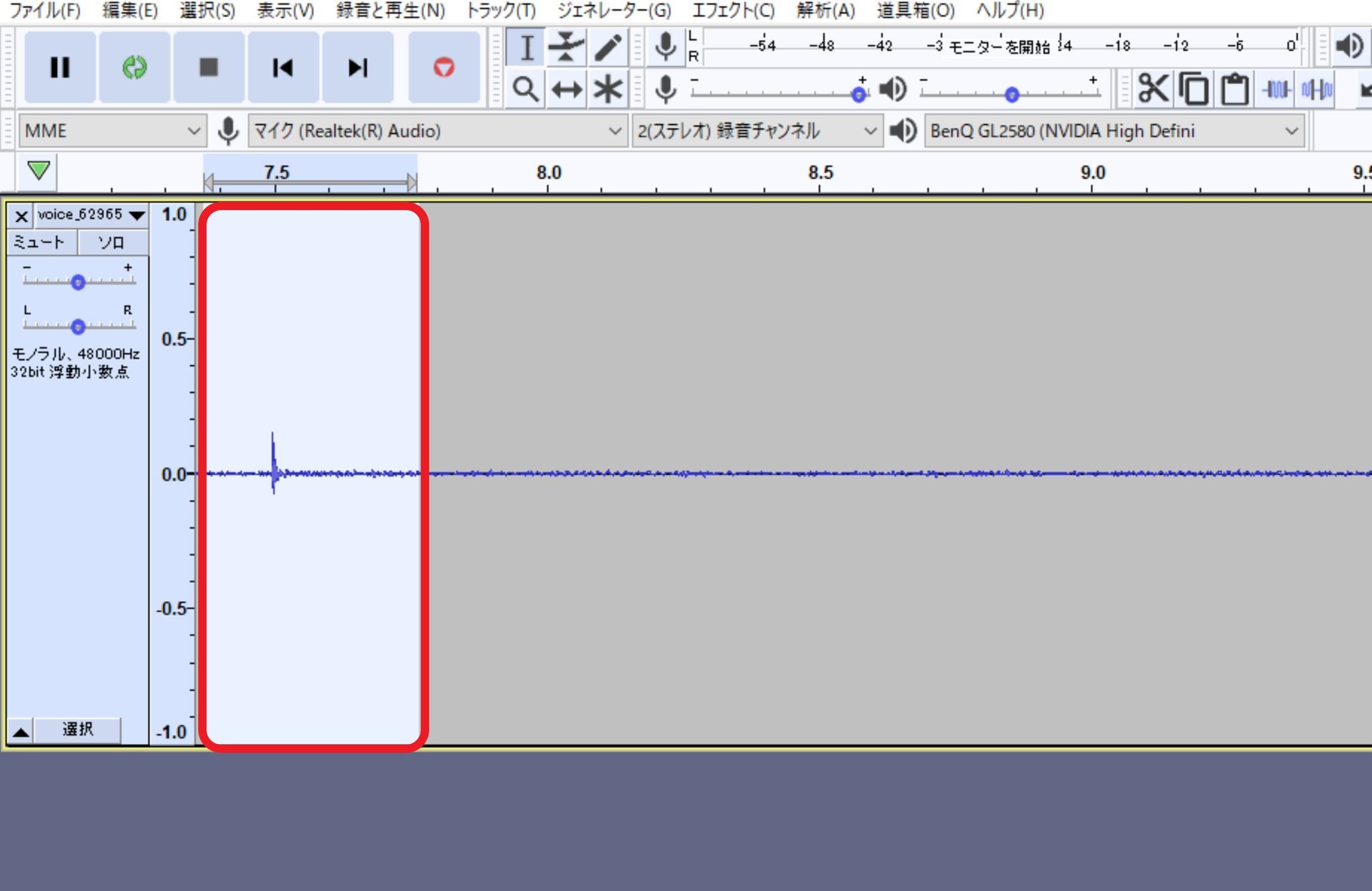Toggle the ソロ button on voice track
This screenshot has width=1372, height=891.
(112, 242)
